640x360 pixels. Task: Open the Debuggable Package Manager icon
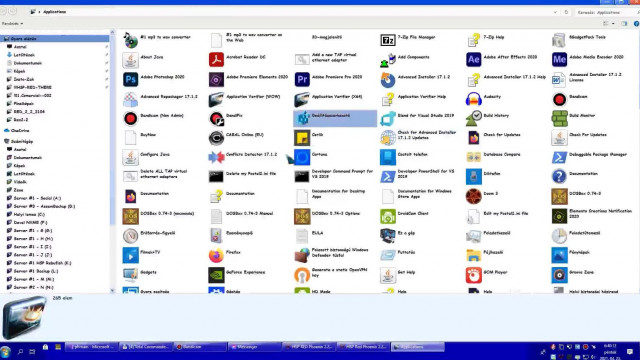point(559,157)
